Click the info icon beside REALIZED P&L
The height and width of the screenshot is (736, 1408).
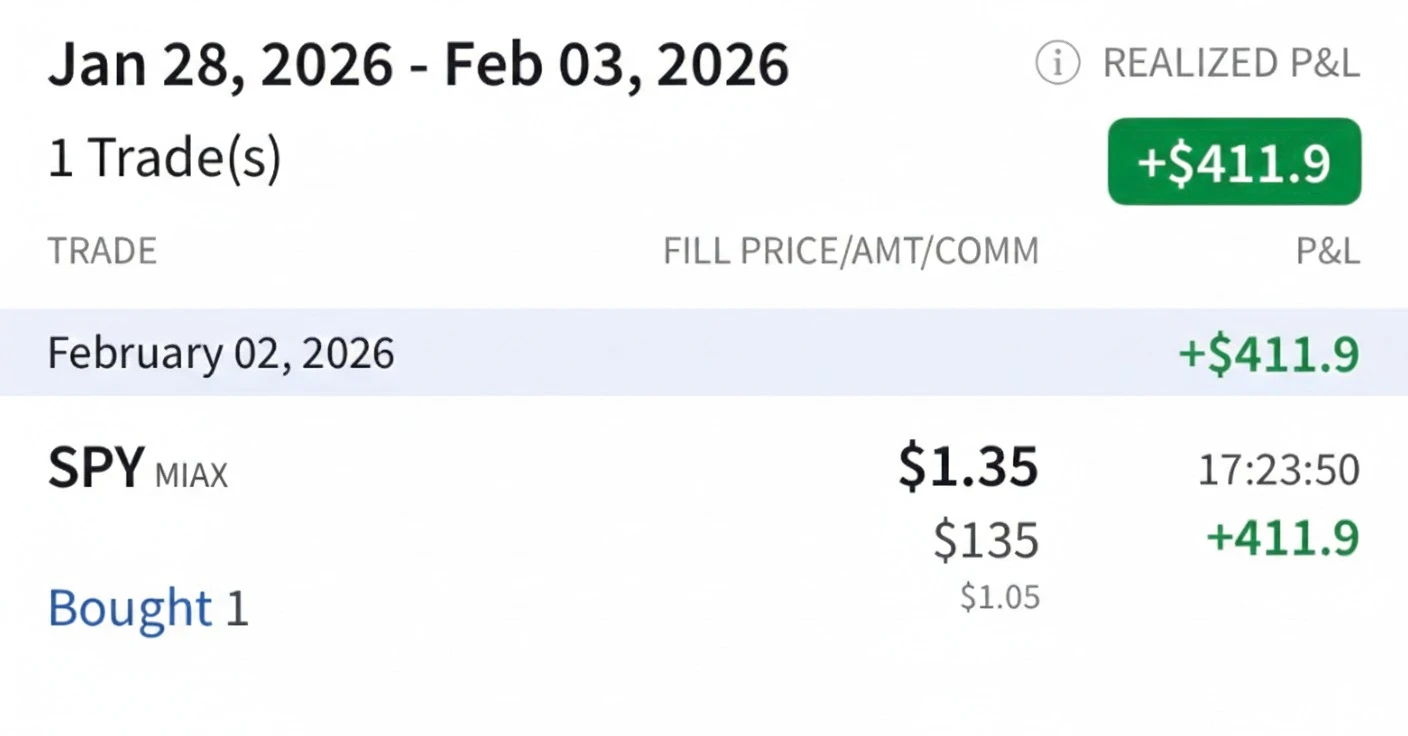point(1056,64)
